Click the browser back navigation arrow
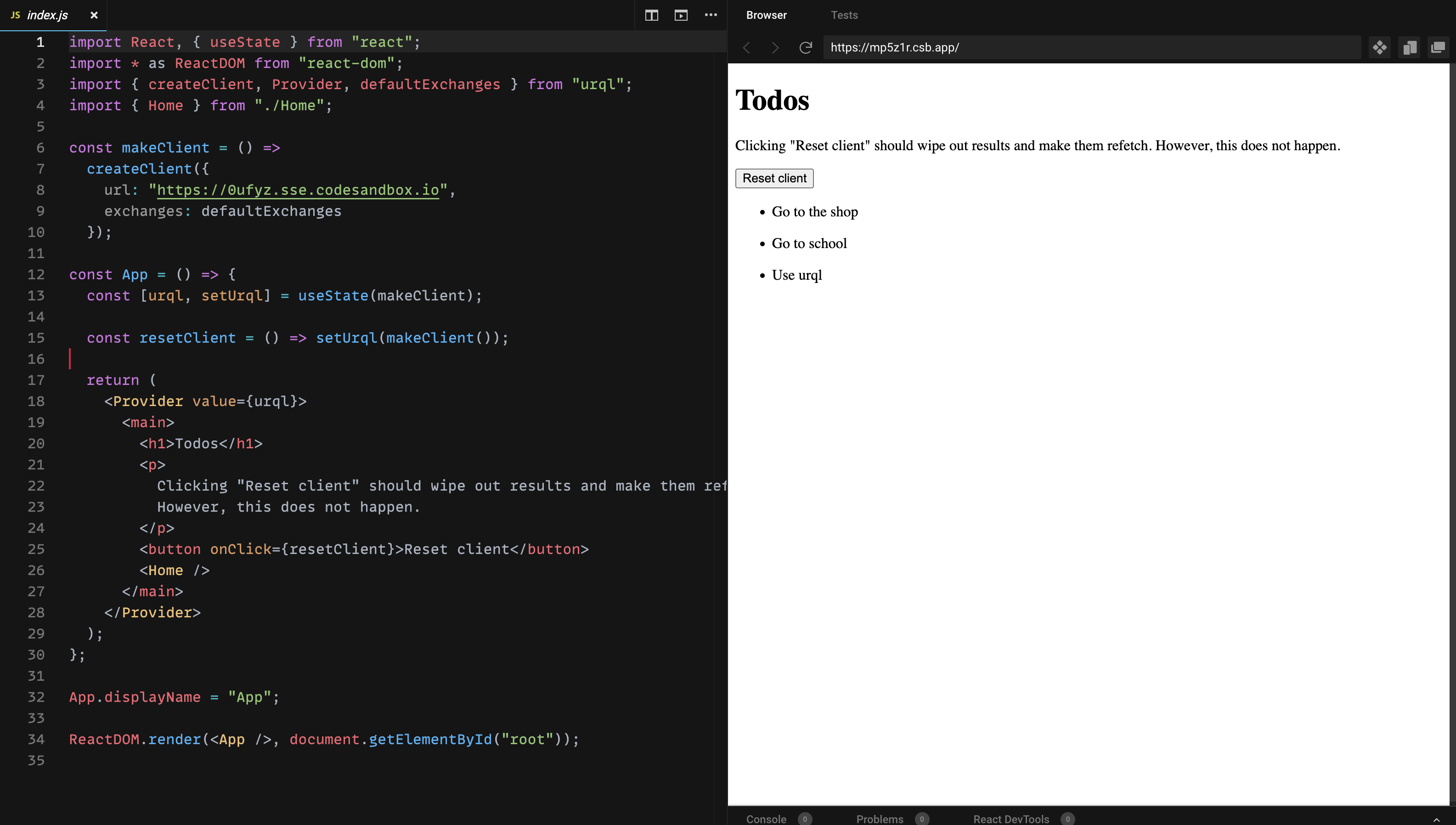The height and width of the screenshot is (825, 1456). pos(747,48)
